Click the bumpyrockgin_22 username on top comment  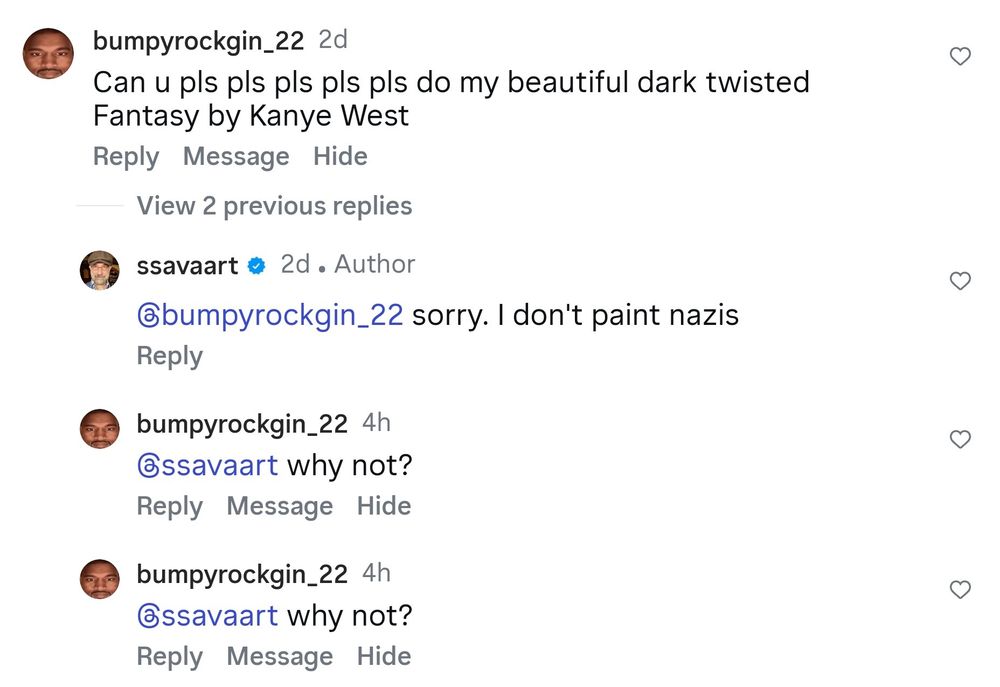click(198, 41)
